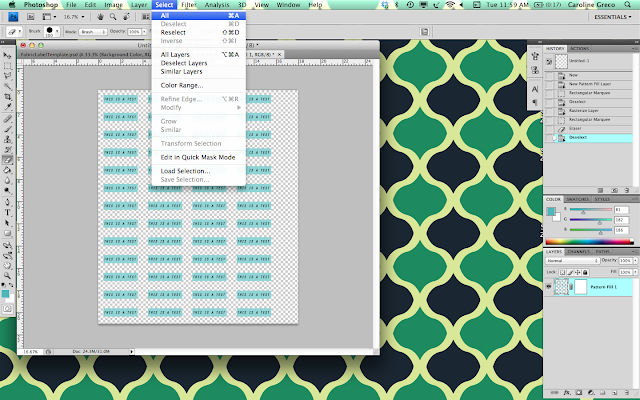Delete layer with trash button
This screenshot has height=400, width=640.
coord(627,393)
